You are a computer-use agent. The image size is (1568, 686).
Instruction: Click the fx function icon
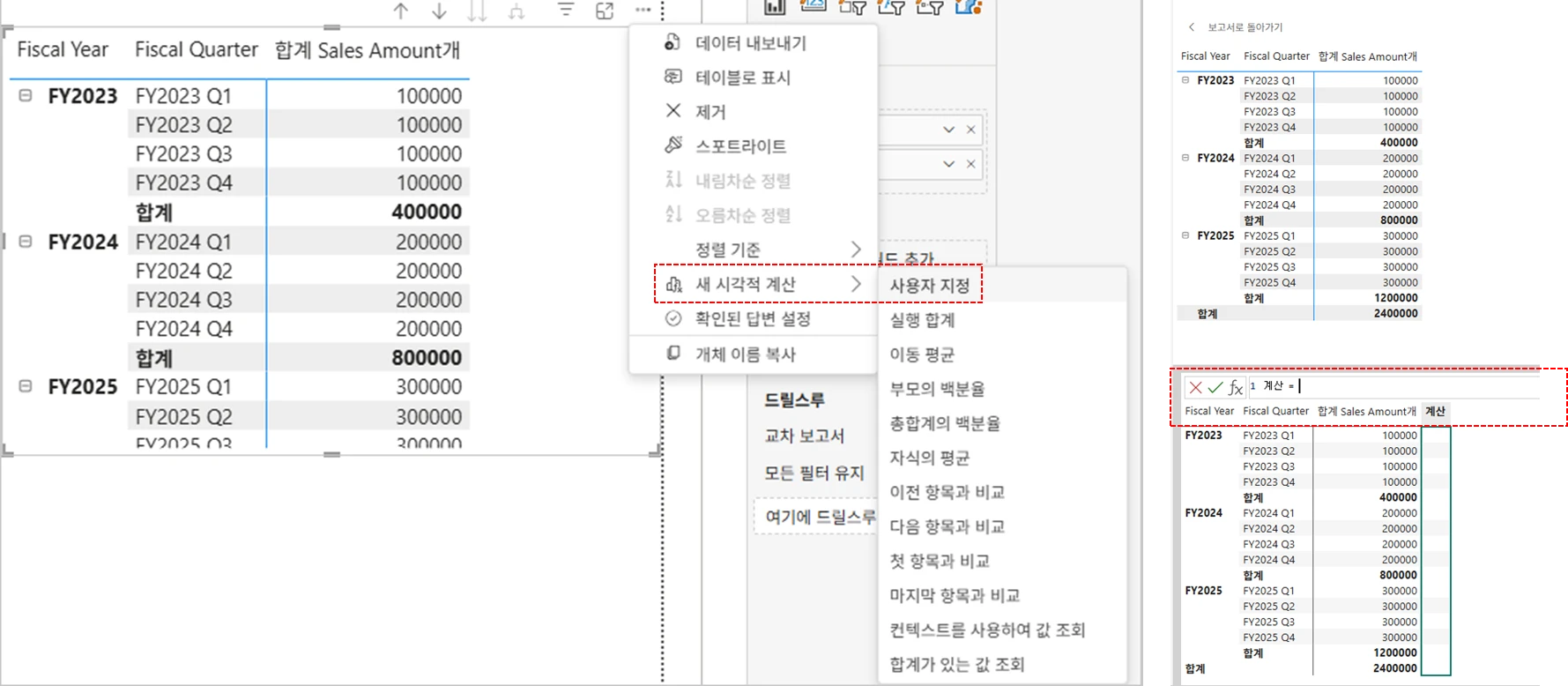click(x=1236, y=387)
